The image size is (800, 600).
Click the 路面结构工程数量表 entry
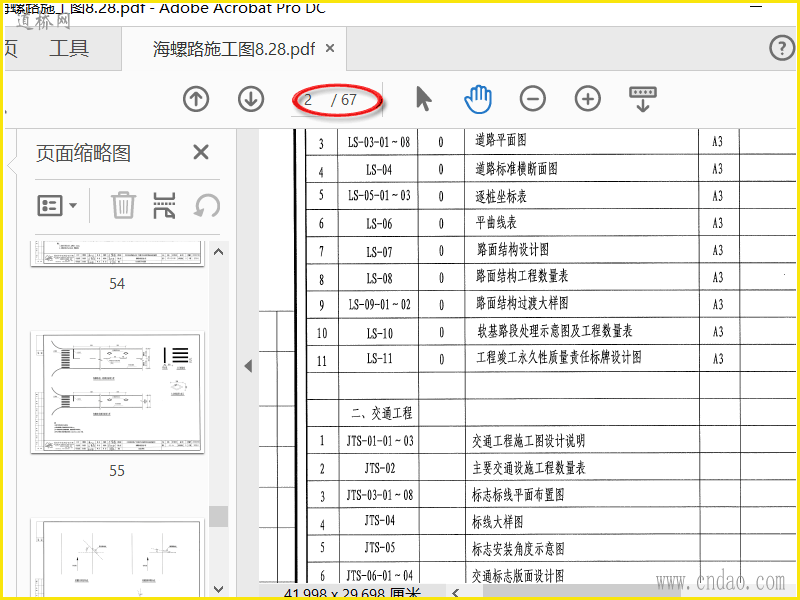[522, 276]
